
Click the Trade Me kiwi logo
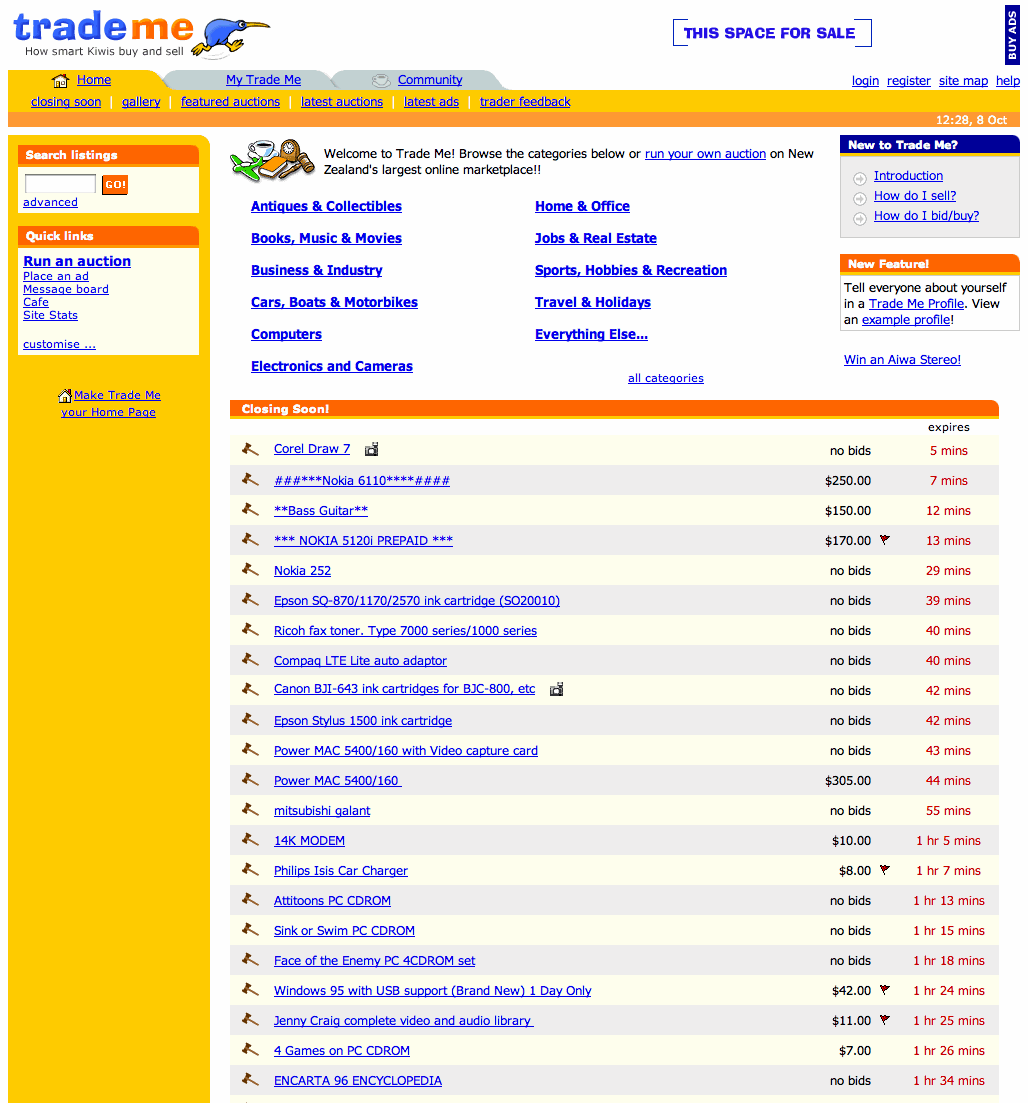pos(141,34)
